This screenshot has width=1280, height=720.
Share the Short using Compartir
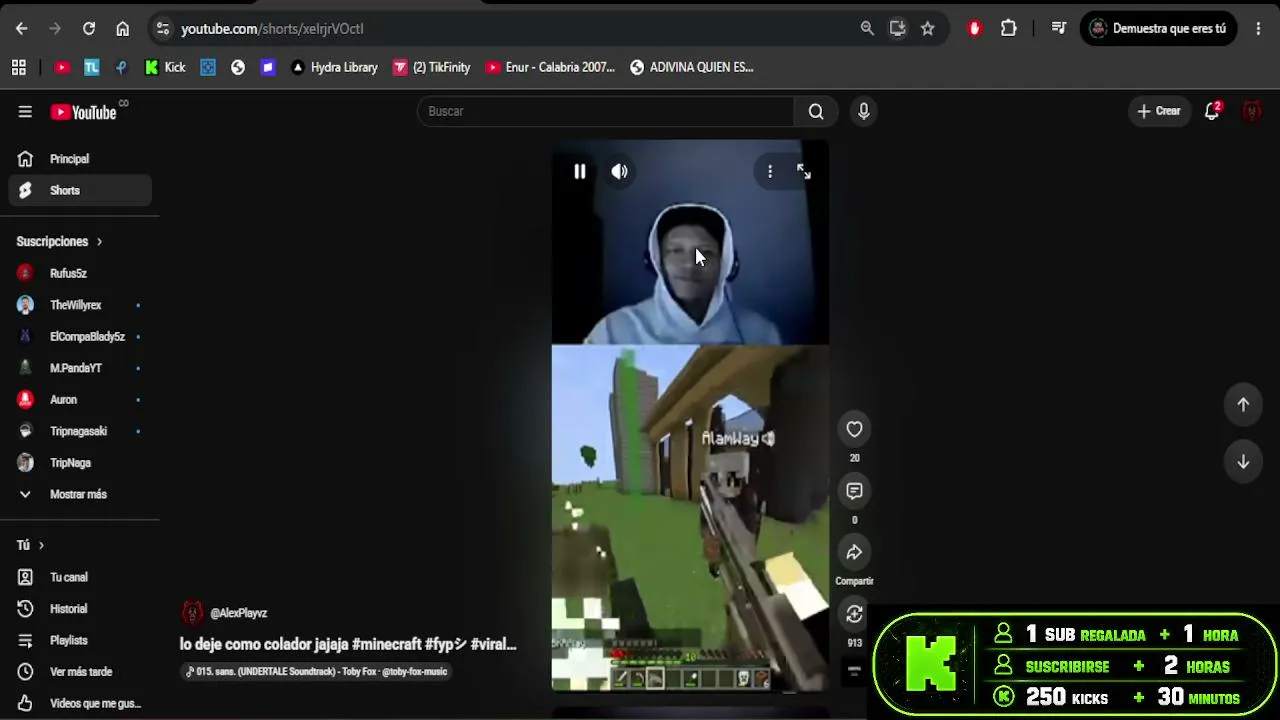(854, 553)
